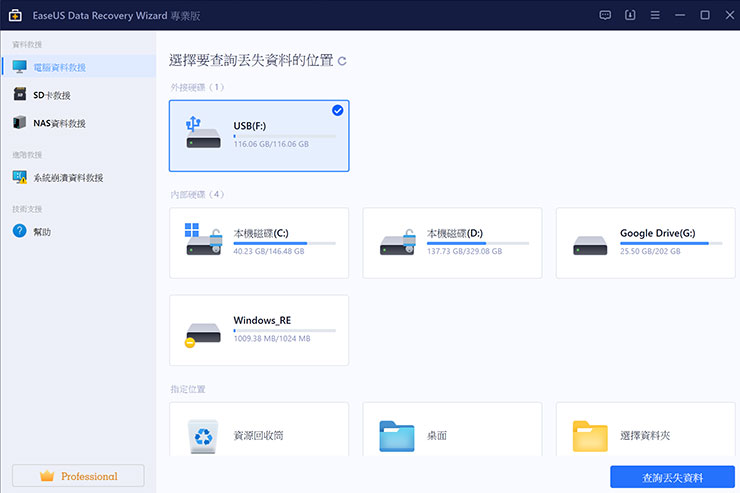Screen dimensions: 740x493
Task: Open the hamburger menu in title bar
Action: coord(655,15)
